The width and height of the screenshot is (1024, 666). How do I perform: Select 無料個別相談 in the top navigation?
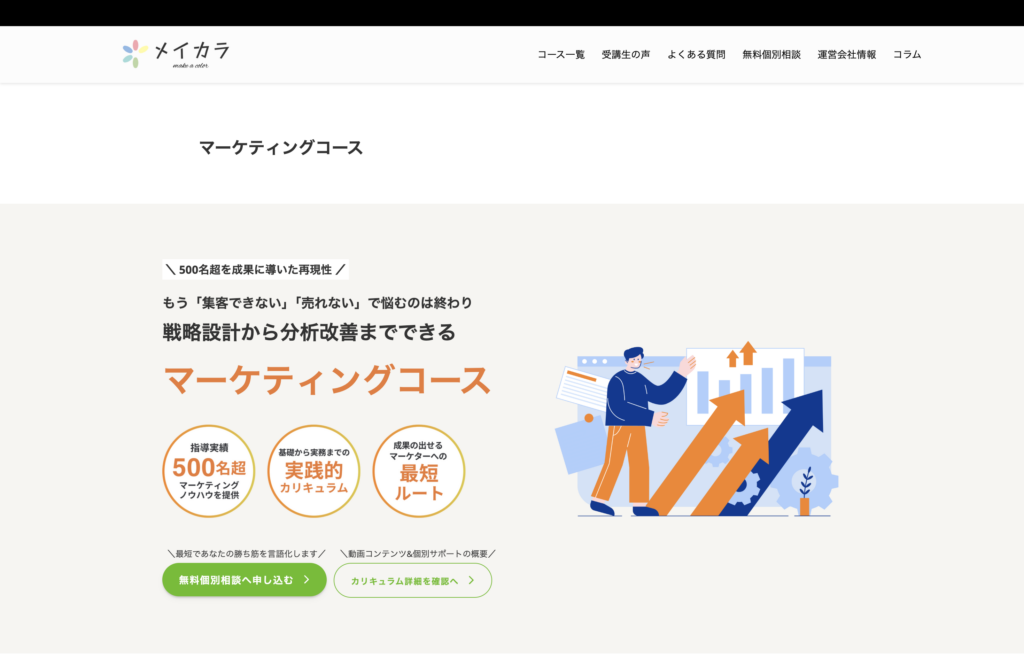click(771, 55)
